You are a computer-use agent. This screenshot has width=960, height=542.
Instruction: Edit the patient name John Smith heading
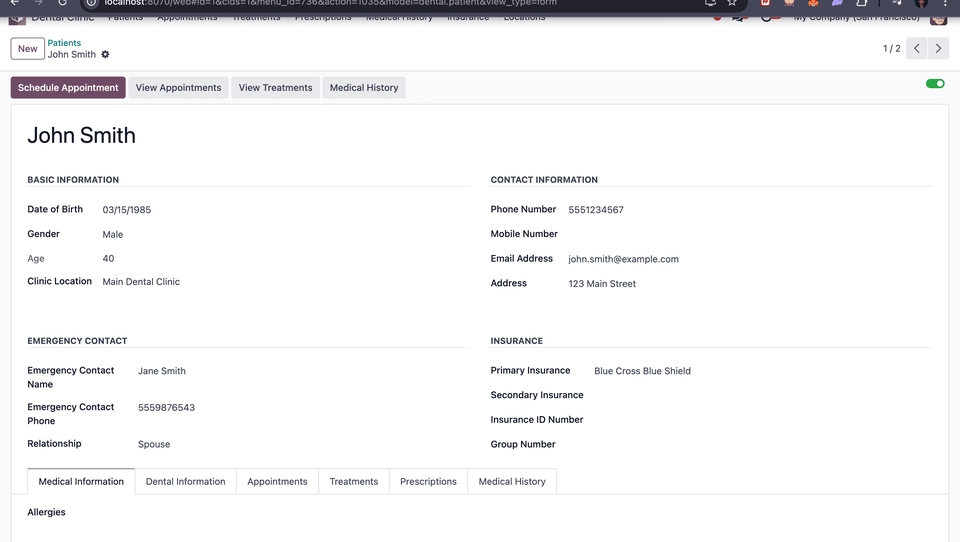tap(81, 135)
